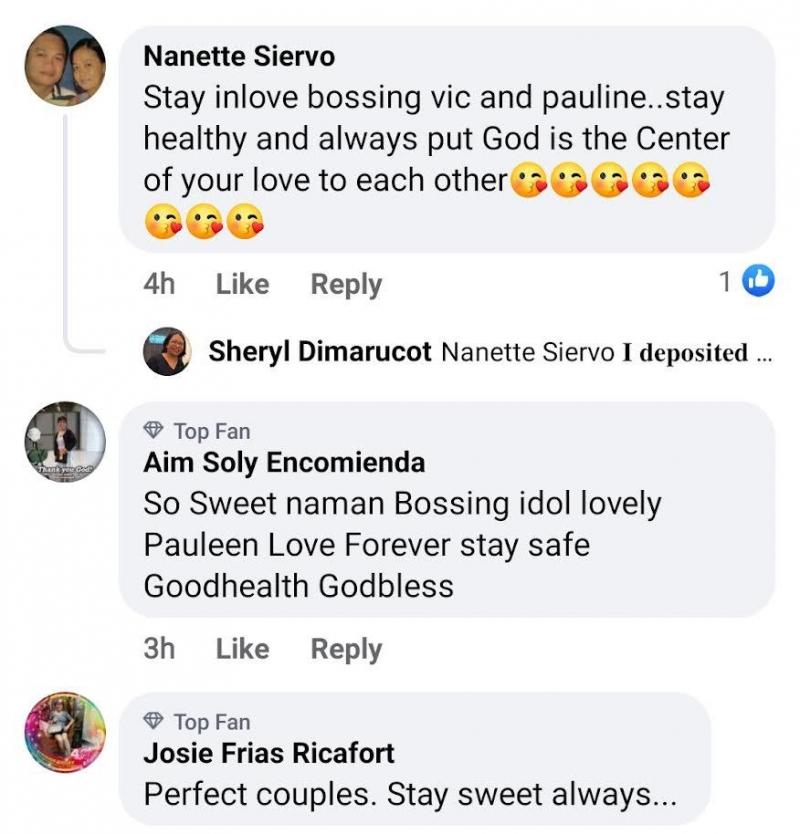Image resolution: width=800 pixels, height=834 pixels.
Task: Open Nanette Siervo's profile picture
Action: point(65,65)
